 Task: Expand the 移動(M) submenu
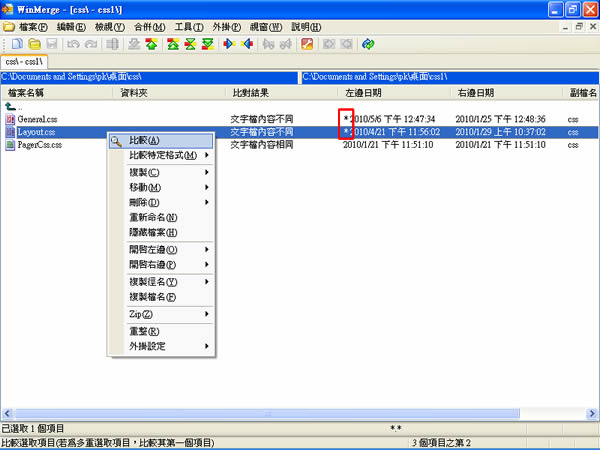[x=207, y=187]
